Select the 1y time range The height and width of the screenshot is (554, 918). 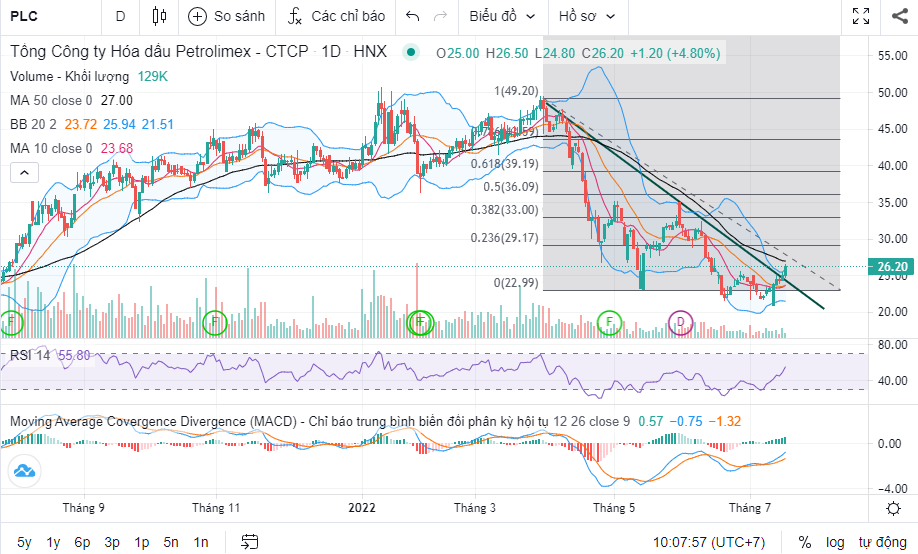(x=53, y=542)
